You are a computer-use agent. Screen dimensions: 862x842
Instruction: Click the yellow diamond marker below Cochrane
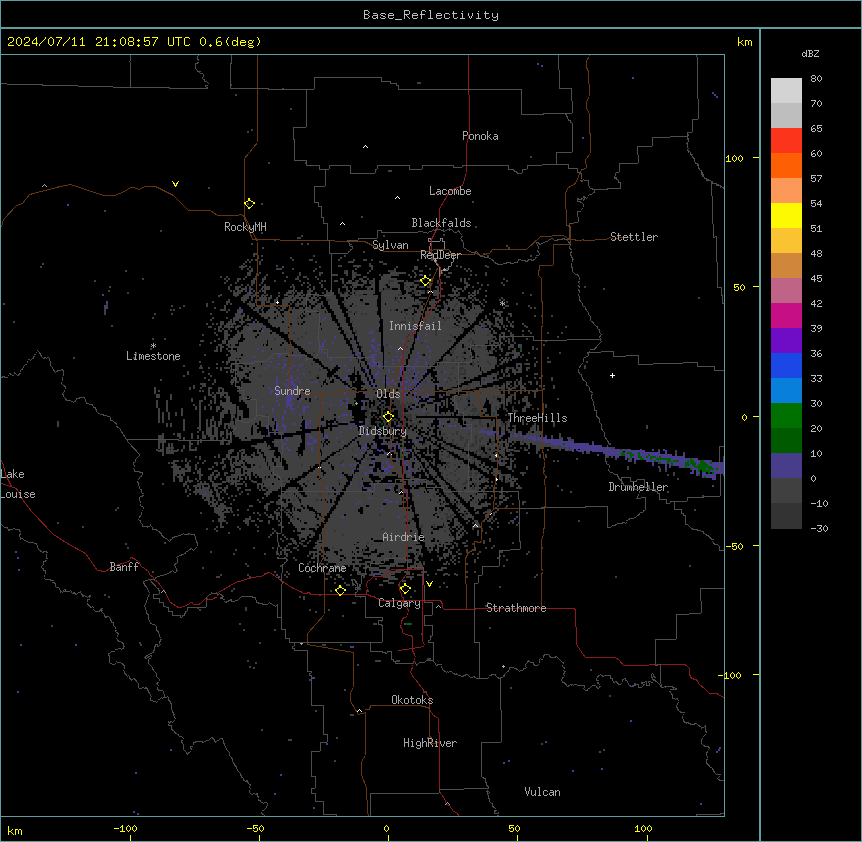tap(340, 590)
